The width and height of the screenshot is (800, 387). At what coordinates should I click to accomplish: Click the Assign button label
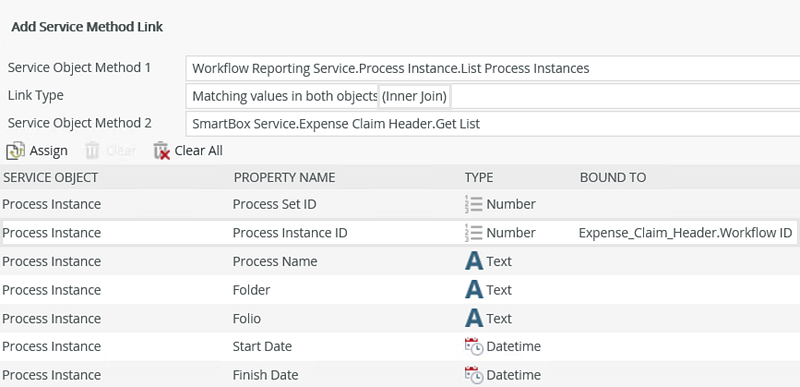click(48, 151)
